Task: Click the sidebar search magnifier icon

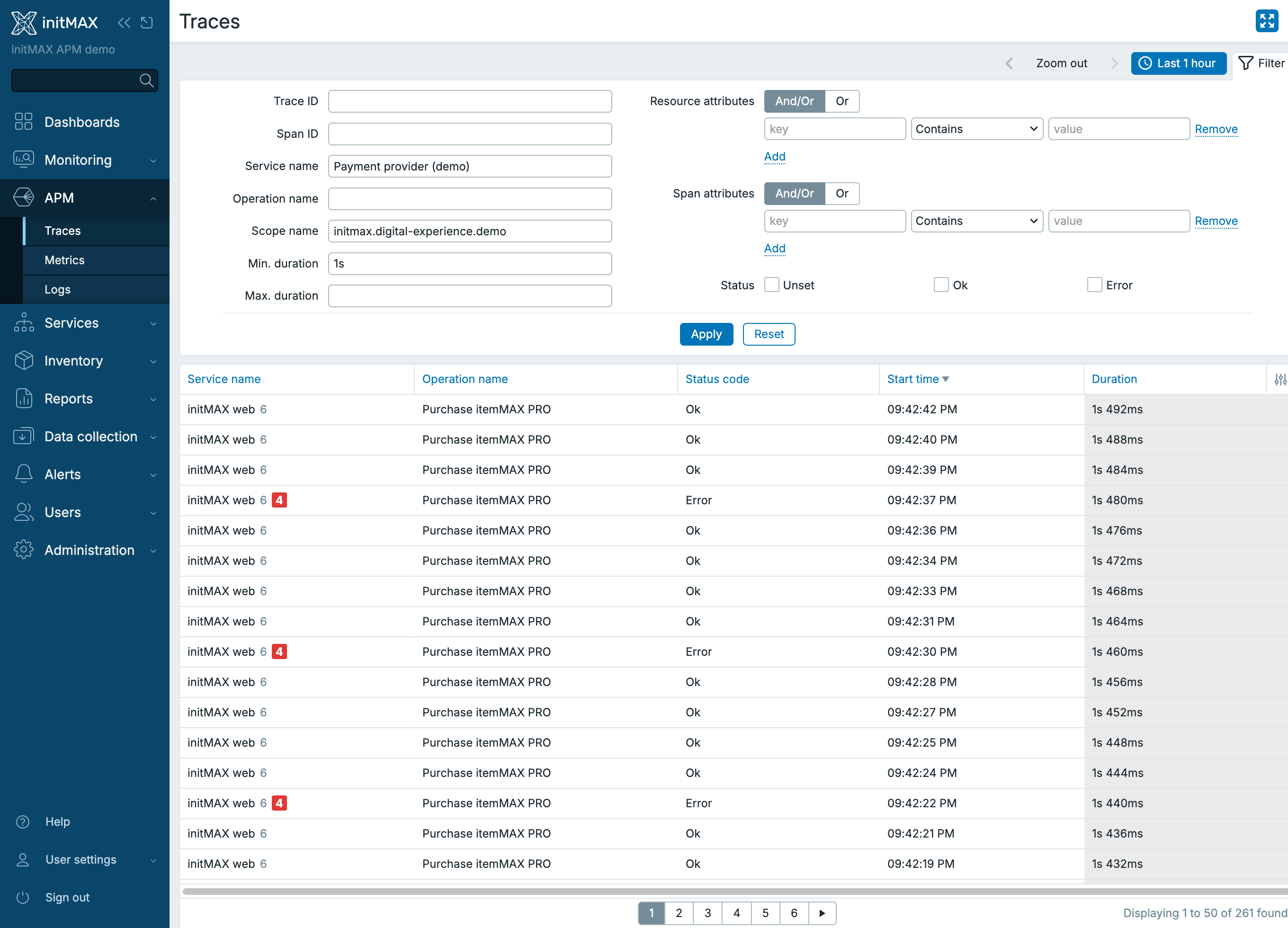Action: pos(146,80)
